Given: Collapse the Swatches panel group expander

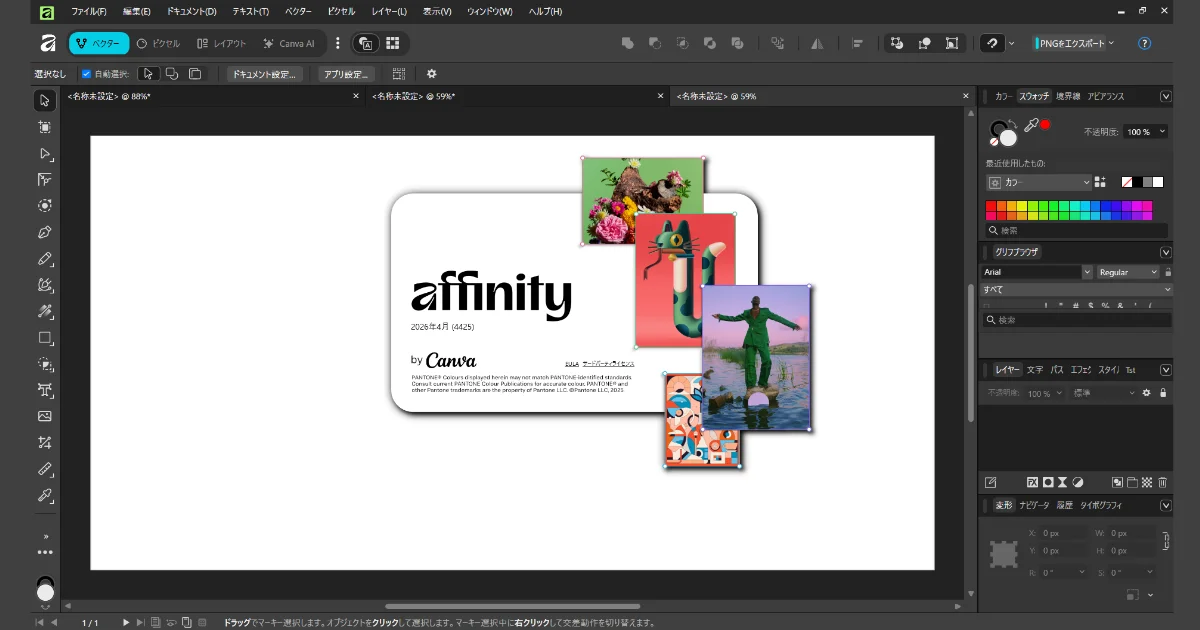Looking at the screenshot, I should [1166, 96].
